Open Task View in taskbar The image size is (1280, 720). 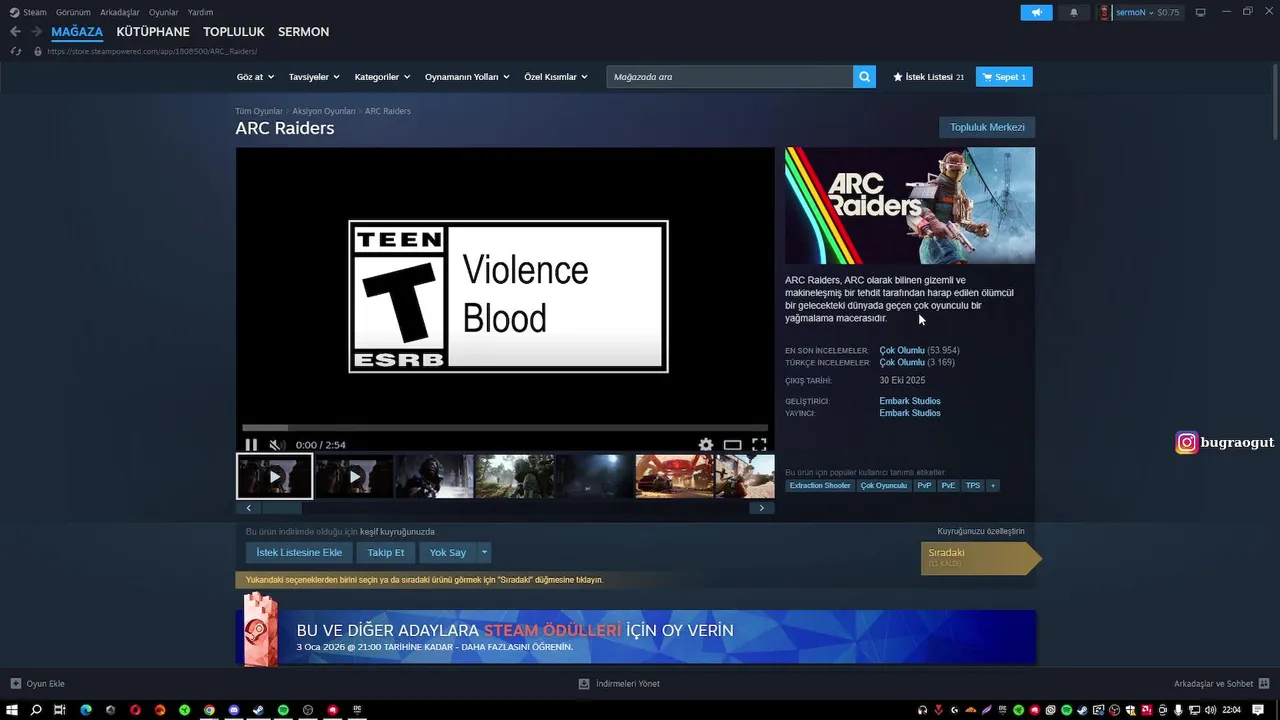pyautogui.click(x=60, y=710)
